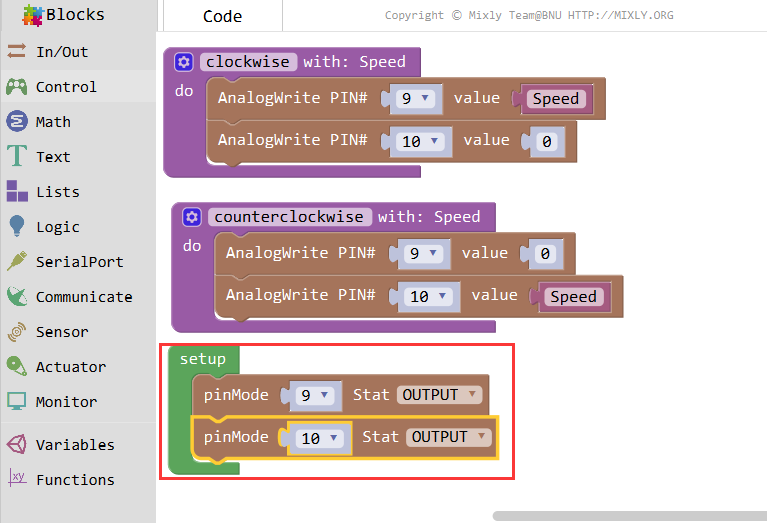767x523 pixels.
Task: Open the Actuator block category
Action: coord(78,366)
